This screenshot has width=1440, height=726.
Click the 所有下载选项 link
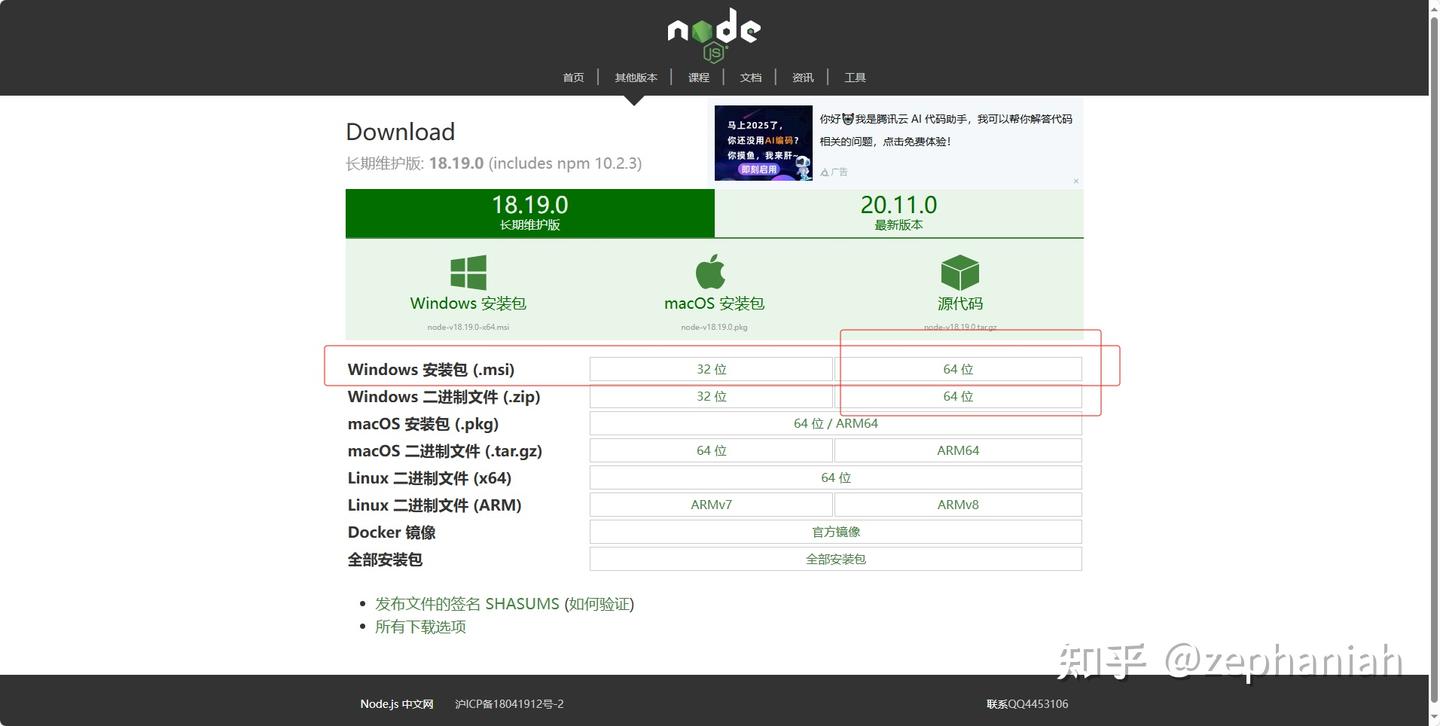(419, 626)
